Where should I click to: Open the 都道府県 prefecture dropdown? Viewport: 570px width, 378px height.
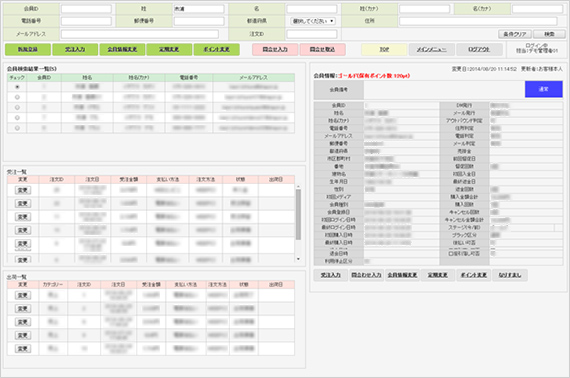click(x=313, y=21)
